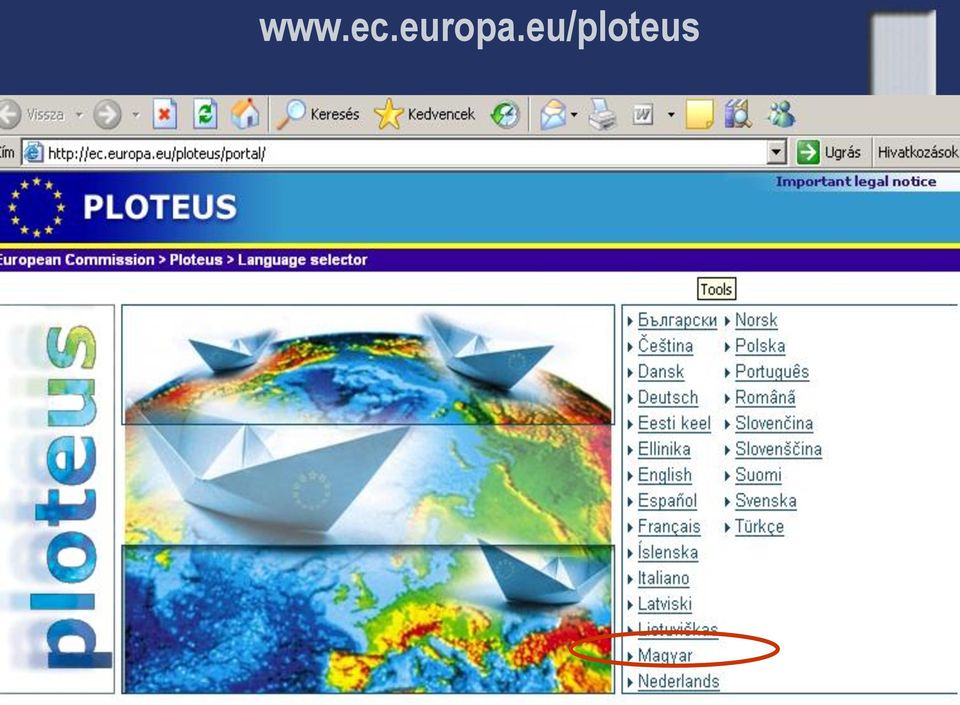This screenshot has height=705, width=960.
Task: Click the Research books icon
Action: click(x=738, y=114)
